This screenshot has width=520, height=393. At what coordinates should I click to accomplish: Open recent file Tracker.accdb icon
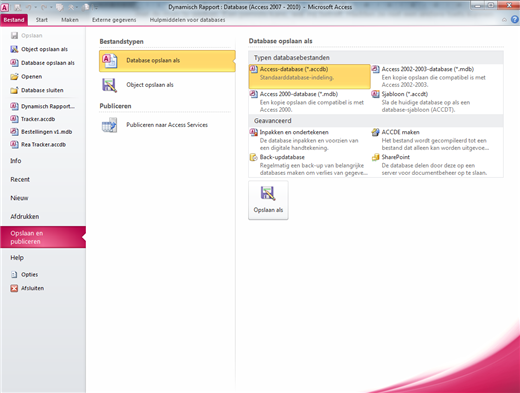click(x=14, y=119)
